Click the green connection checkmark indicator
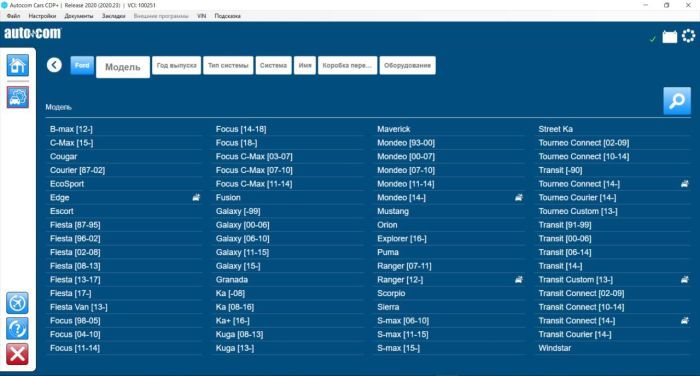This screenshot has height=376, width=700. (x=653, y=39)
